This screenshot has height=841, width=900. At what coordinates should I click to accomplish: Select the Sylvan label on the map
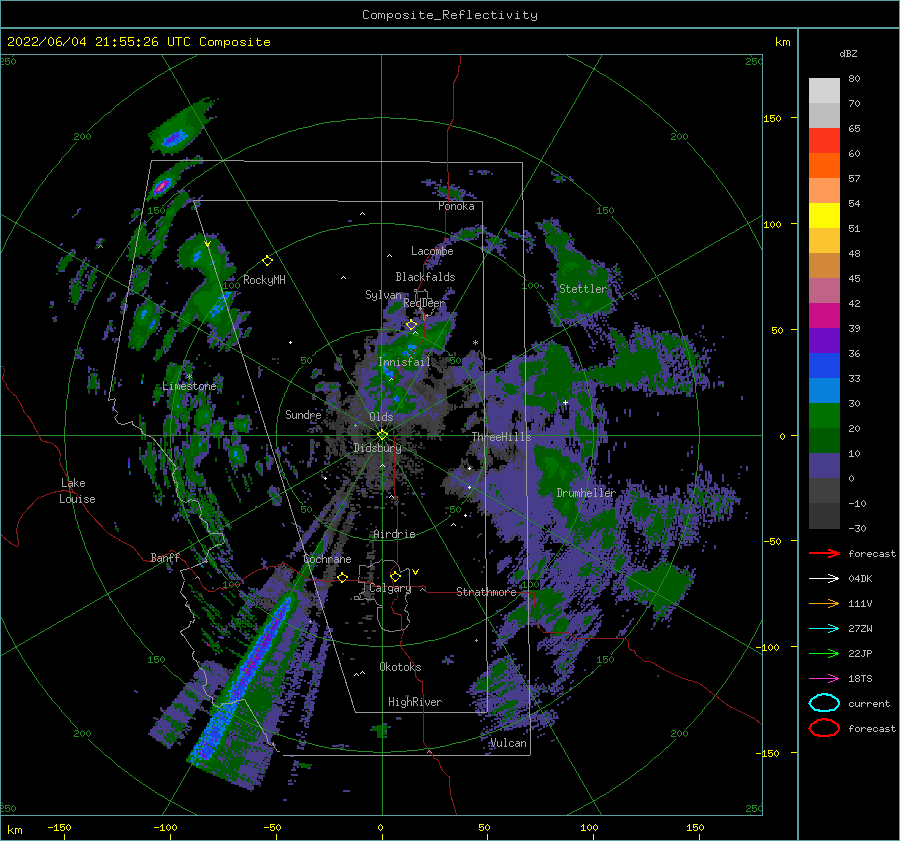[383, 294]
